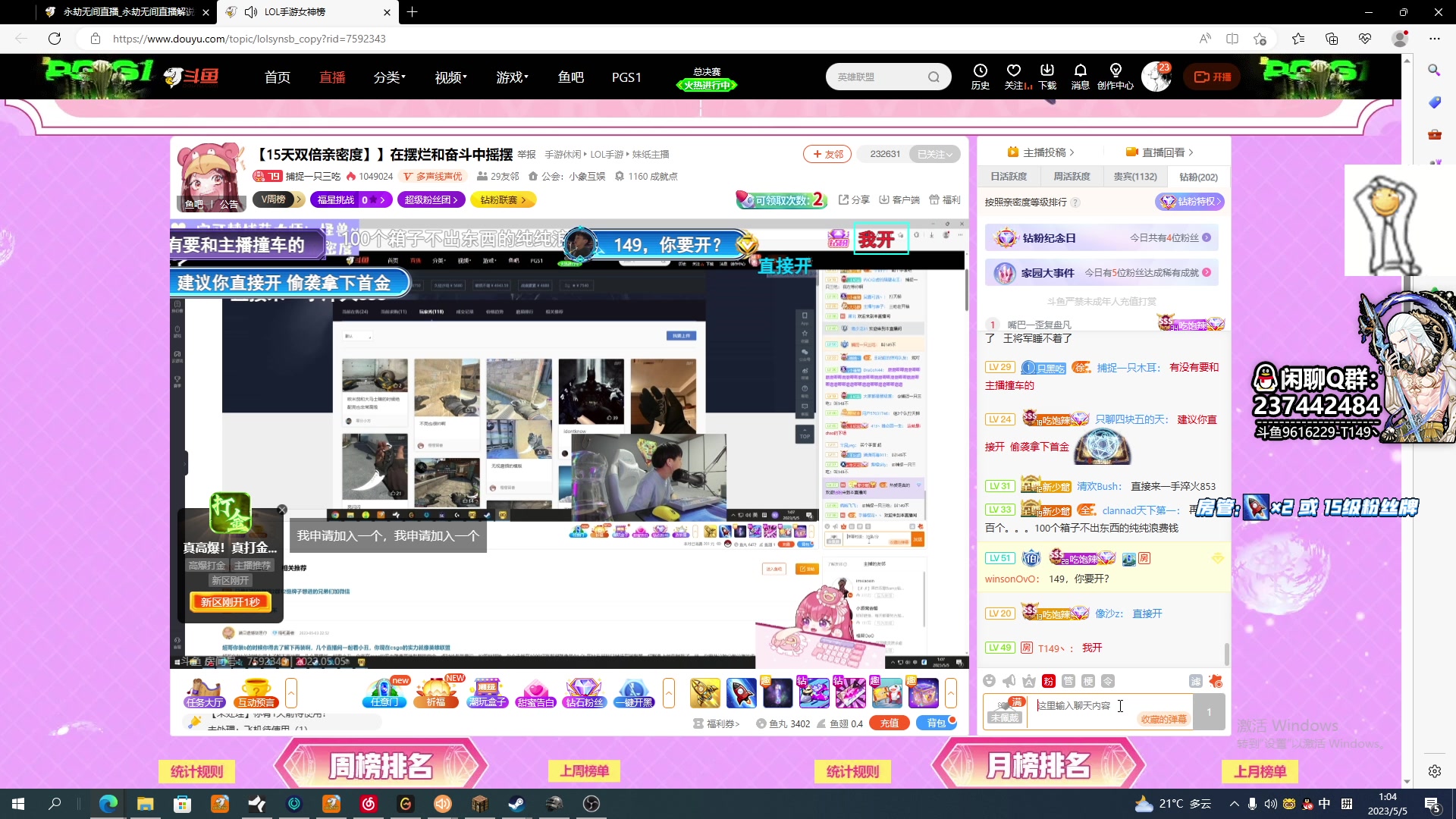This screenshot has height=819, width=1456.
Task: Open Steam from the Windows taskbar
Action: tap(516, 804)
